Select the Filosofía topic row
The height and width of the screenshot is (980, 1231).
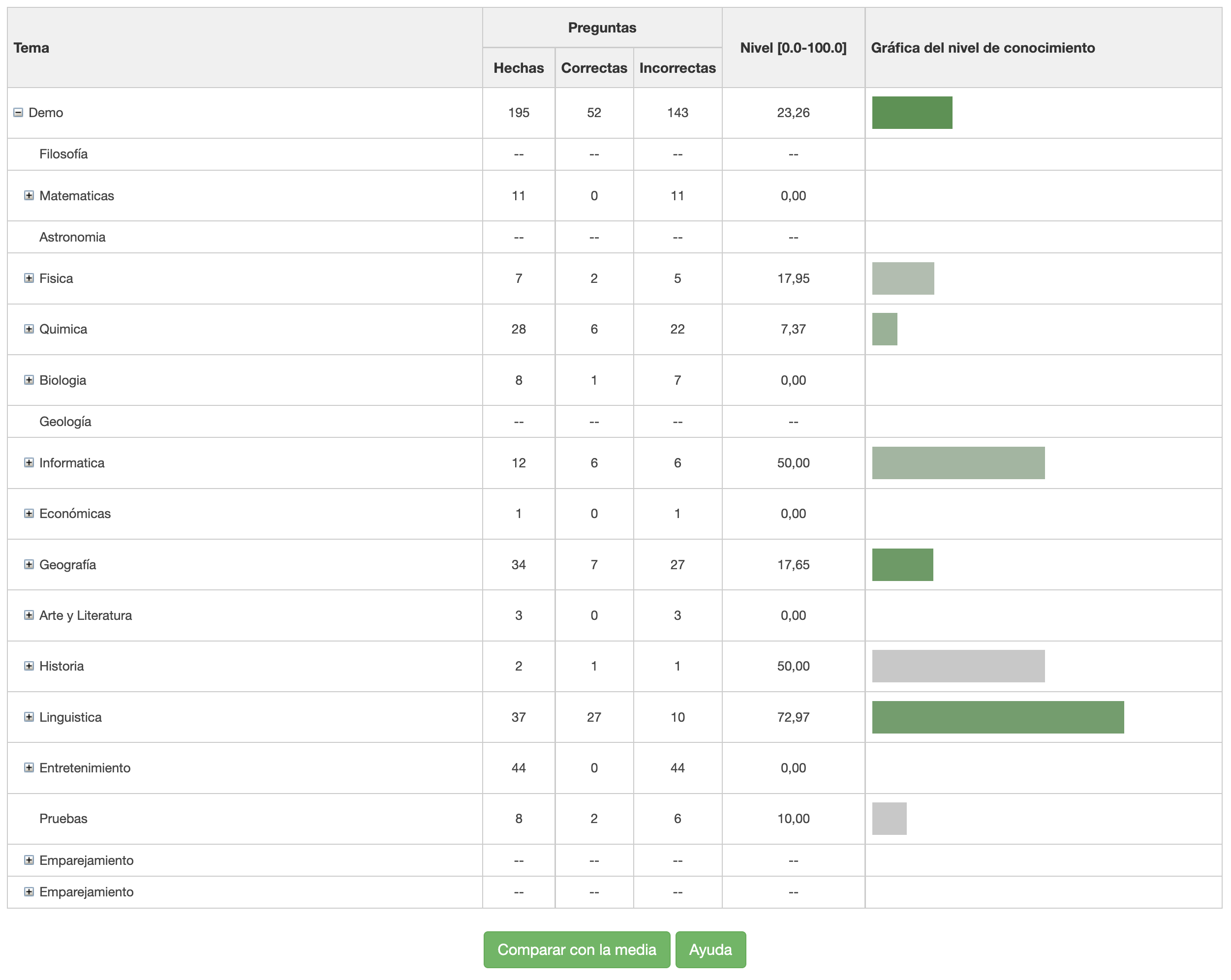(x=63, y=154)
